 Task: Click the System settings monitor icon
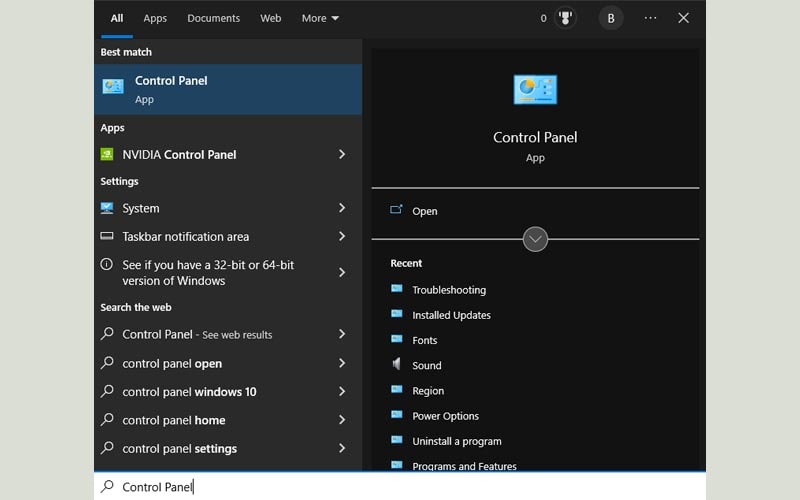coord(107,208)
